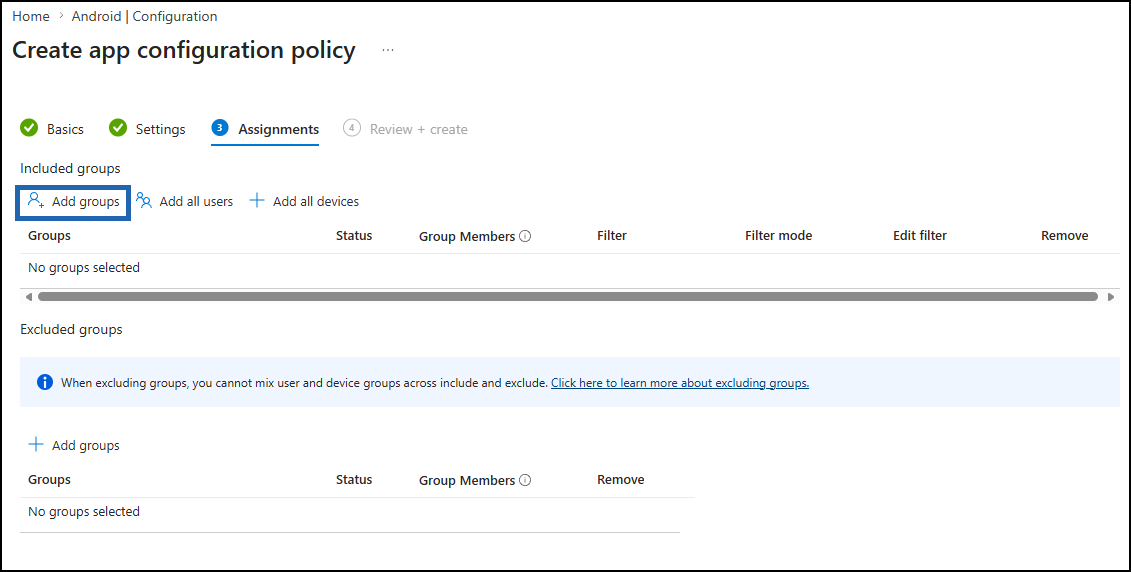Image resolution: width=1131 pixels, height=572 pixels.
Task: Click the left arrow of the horizontal scrollbar
Action: pyautogui.click(x=28, y=296)
